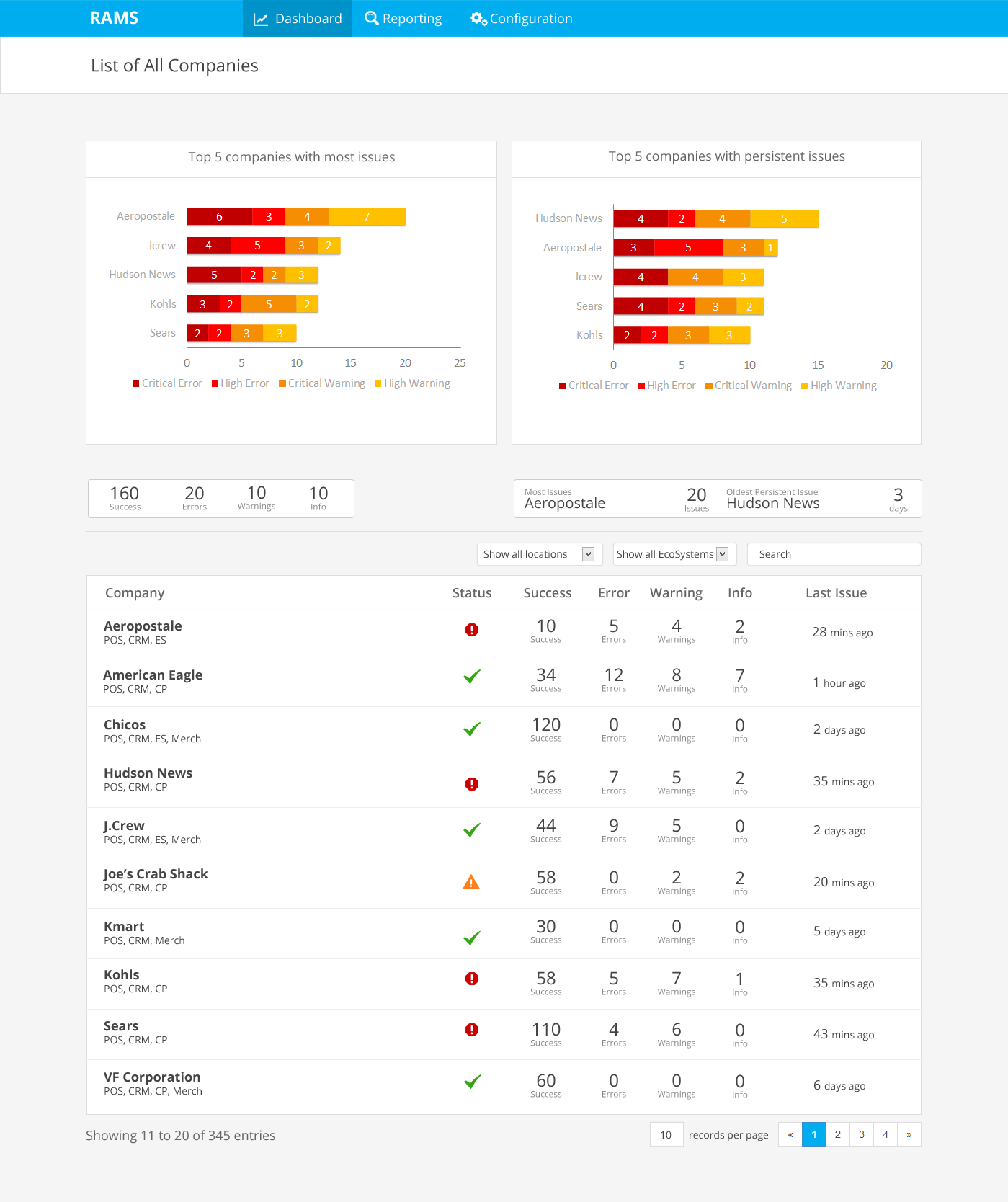
Task: Sort table by Last Issue column header
Action: (x=836, y=593)
